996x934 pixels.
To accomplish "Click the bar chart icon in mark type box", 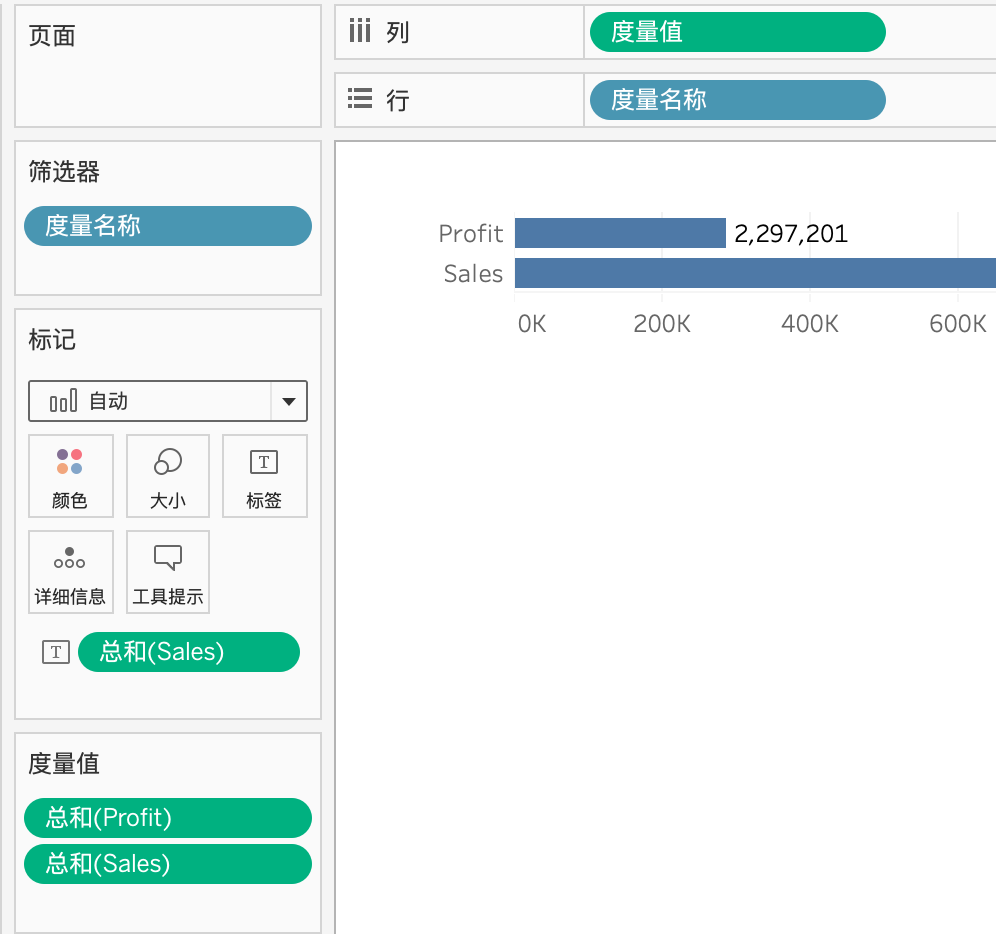I will [x=64, y=401].
